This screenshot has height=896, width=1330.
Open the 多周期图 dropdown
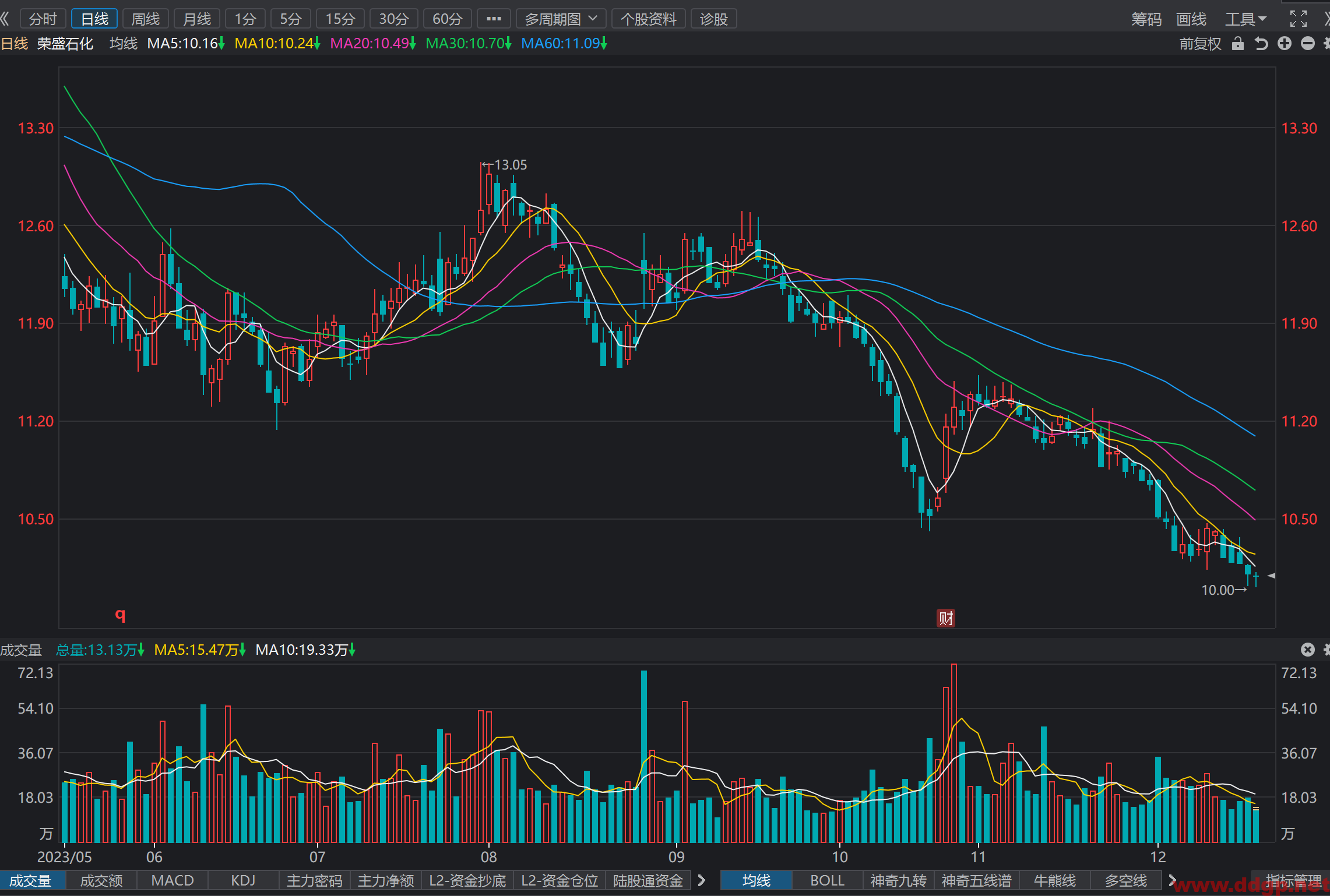coord(561,19)
